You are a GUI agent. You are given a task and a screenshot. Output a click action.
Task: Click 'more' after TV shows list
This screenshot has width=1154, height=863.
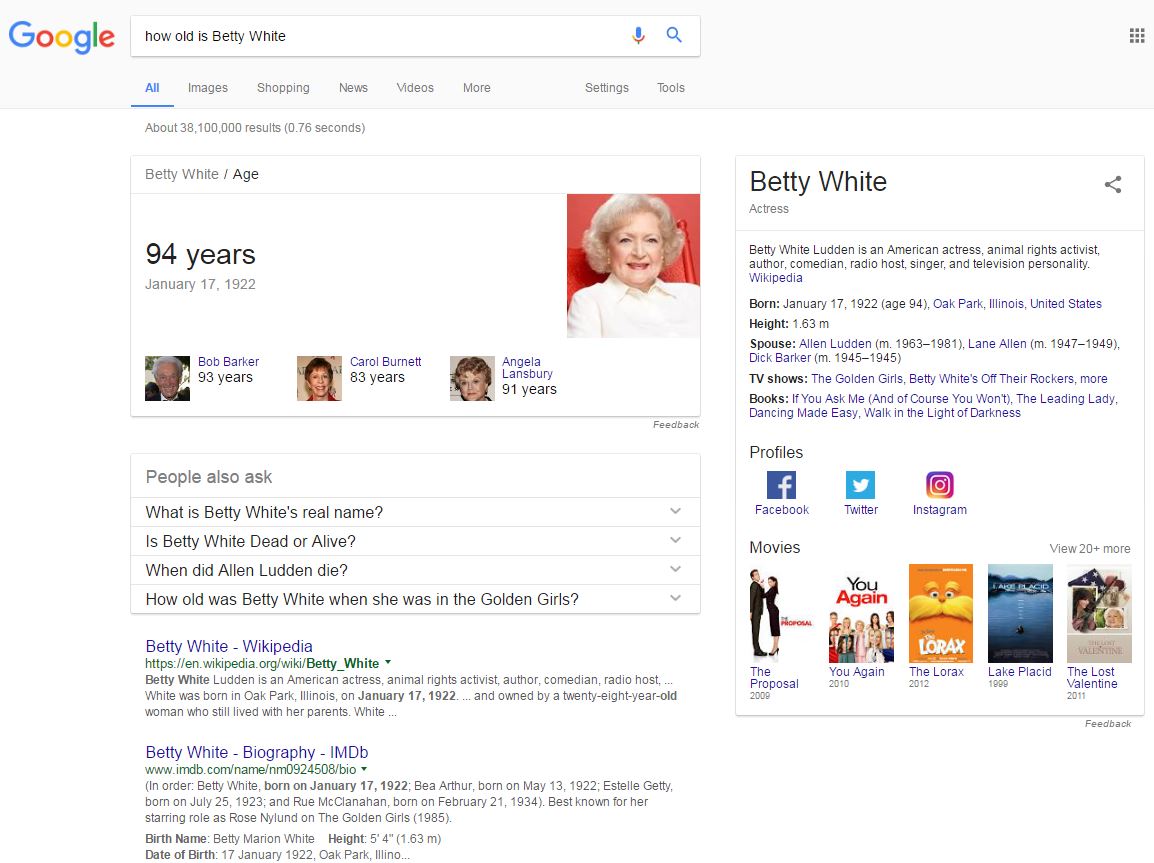[1094, 379]
